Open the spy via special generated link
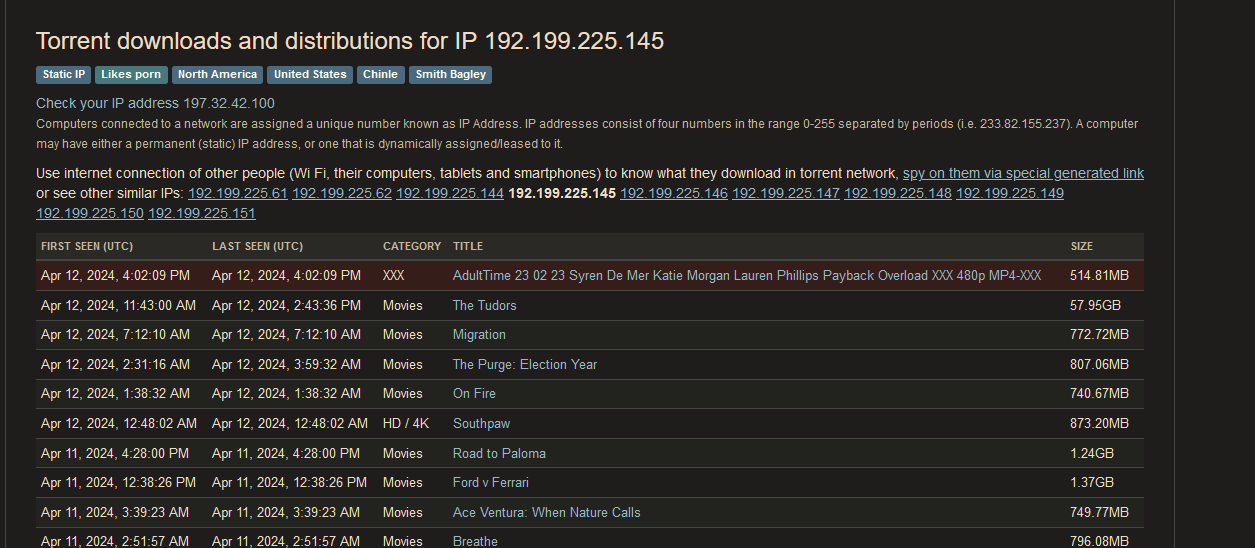1255x548 pixels. click(1023, 174)
